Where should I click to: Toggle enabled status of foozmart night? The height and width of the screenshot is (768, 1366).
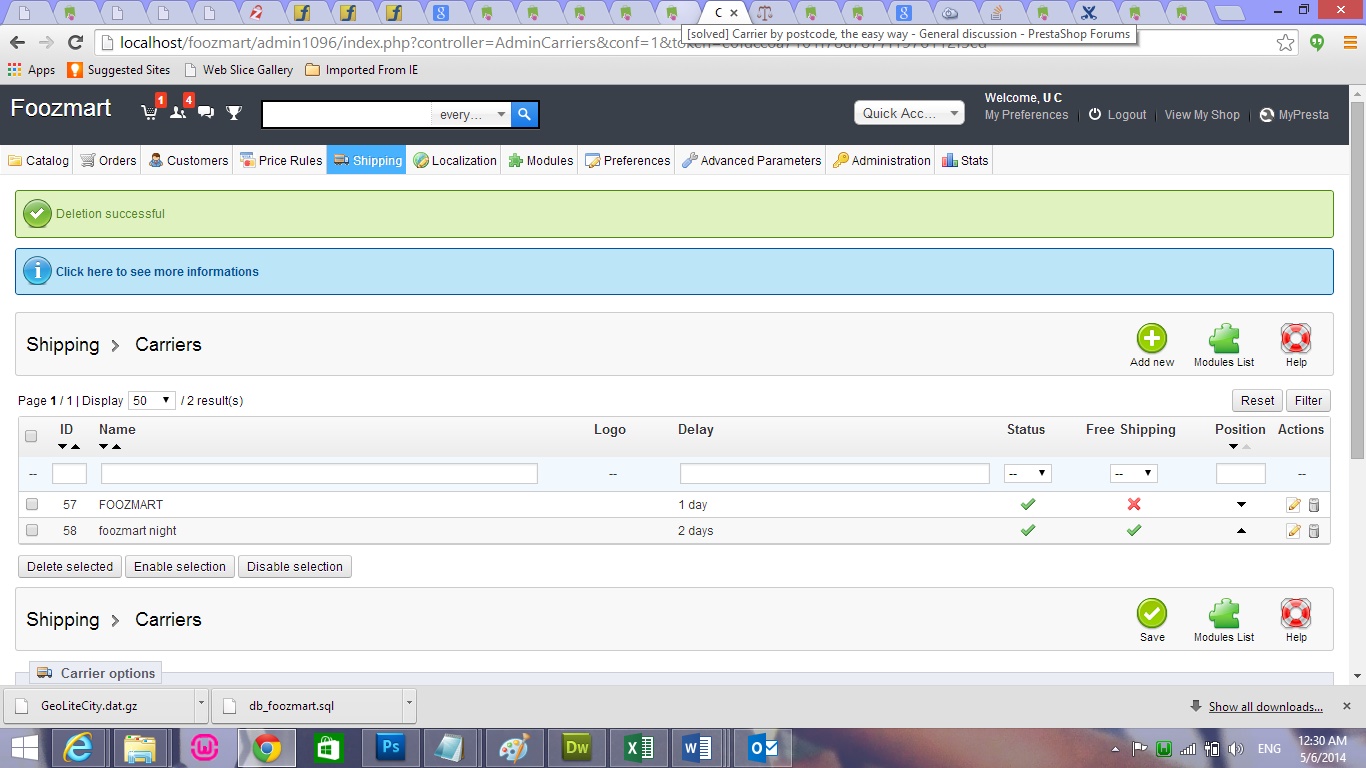point(1027,531)
